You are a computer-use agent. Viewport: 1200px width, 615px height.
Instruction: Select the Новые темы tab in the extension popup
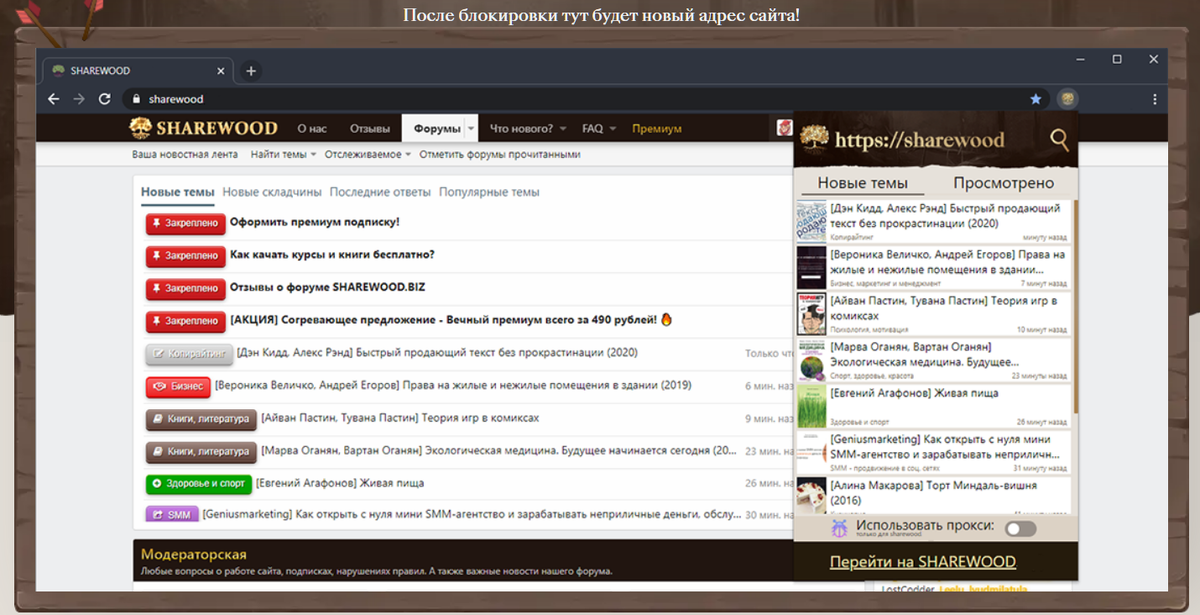pos(863,183)
